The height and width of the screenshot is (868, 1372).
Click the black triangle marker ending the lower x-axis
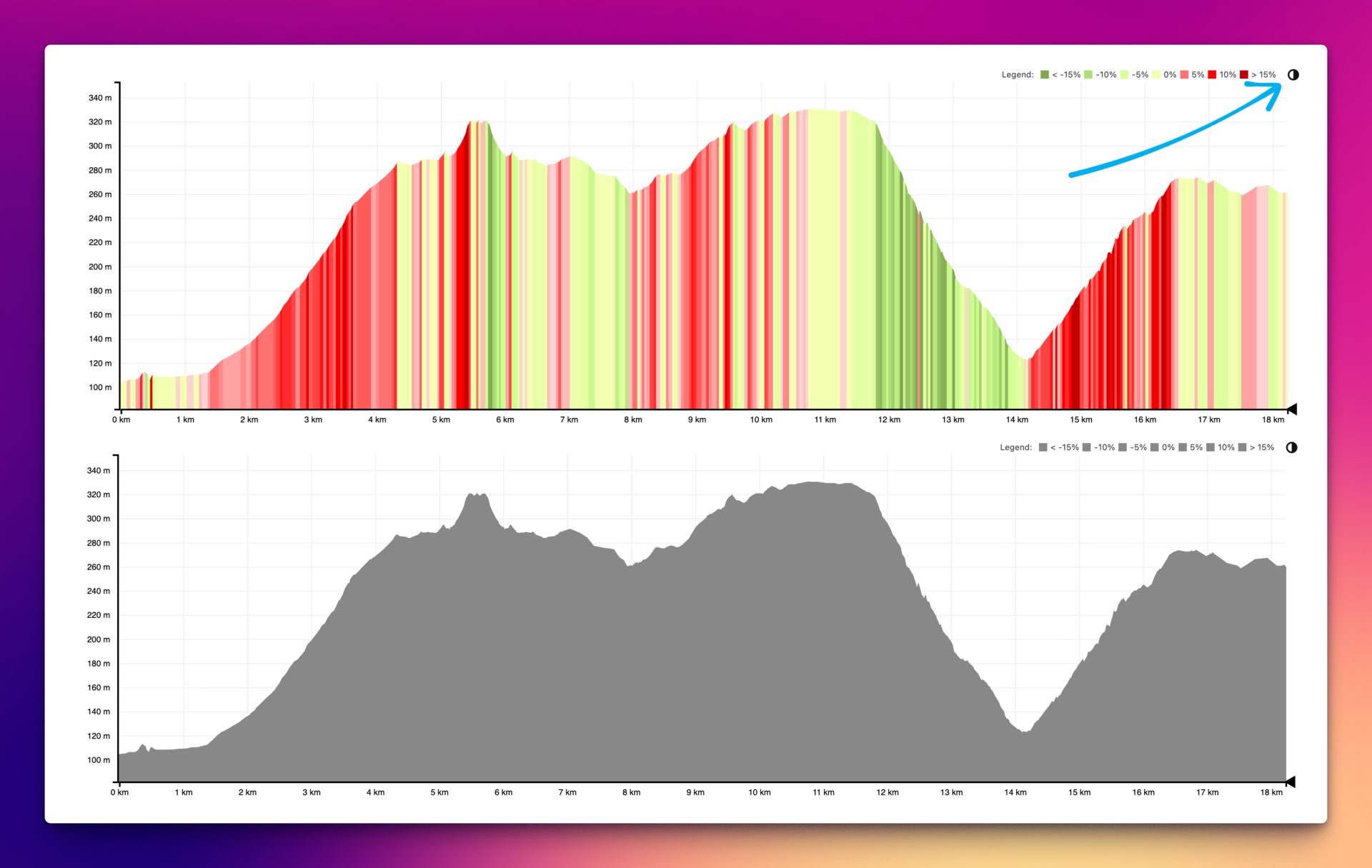(1291, 782)
